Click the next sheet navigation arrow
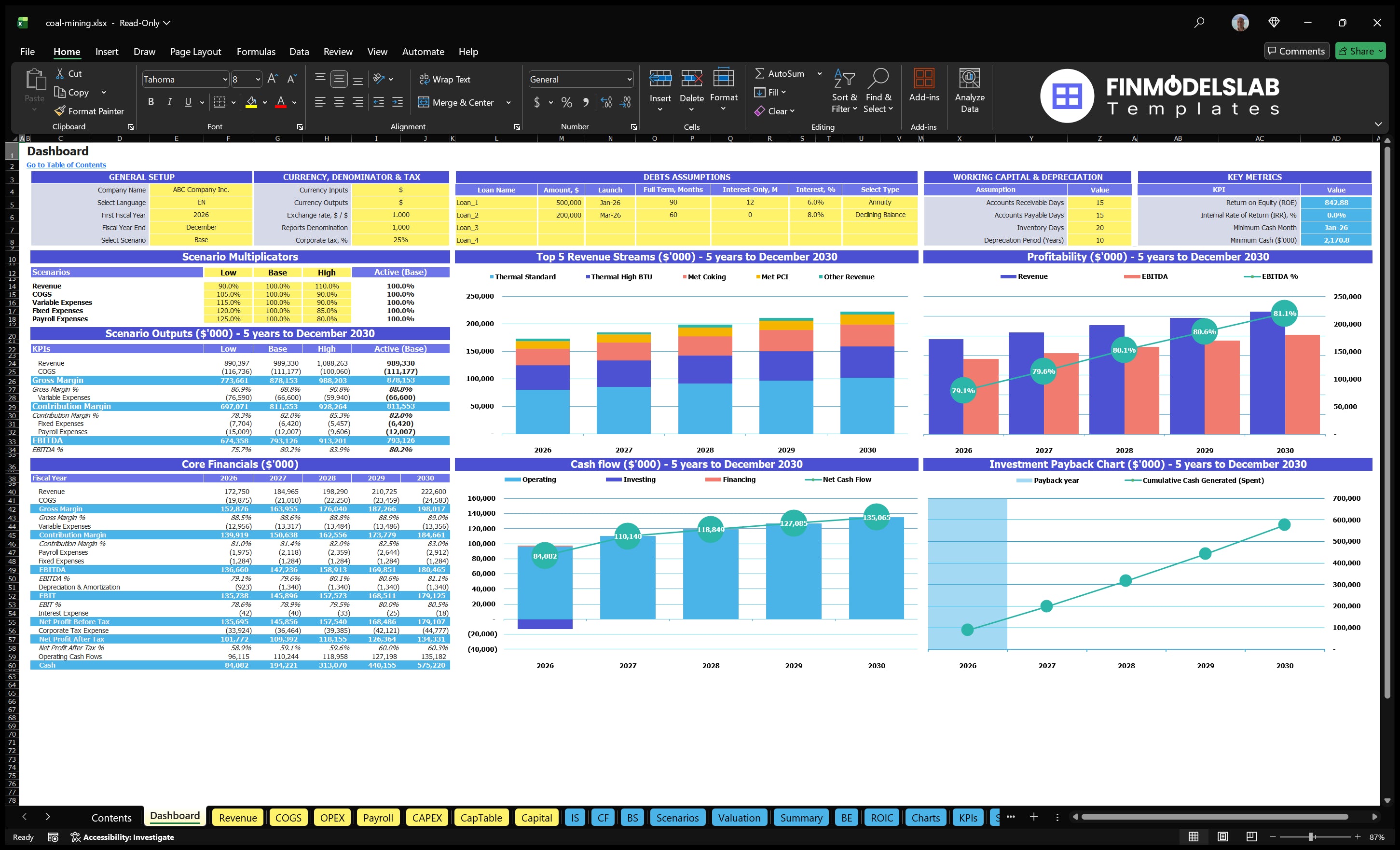1400x850 pixels. (x=48, y=818)
